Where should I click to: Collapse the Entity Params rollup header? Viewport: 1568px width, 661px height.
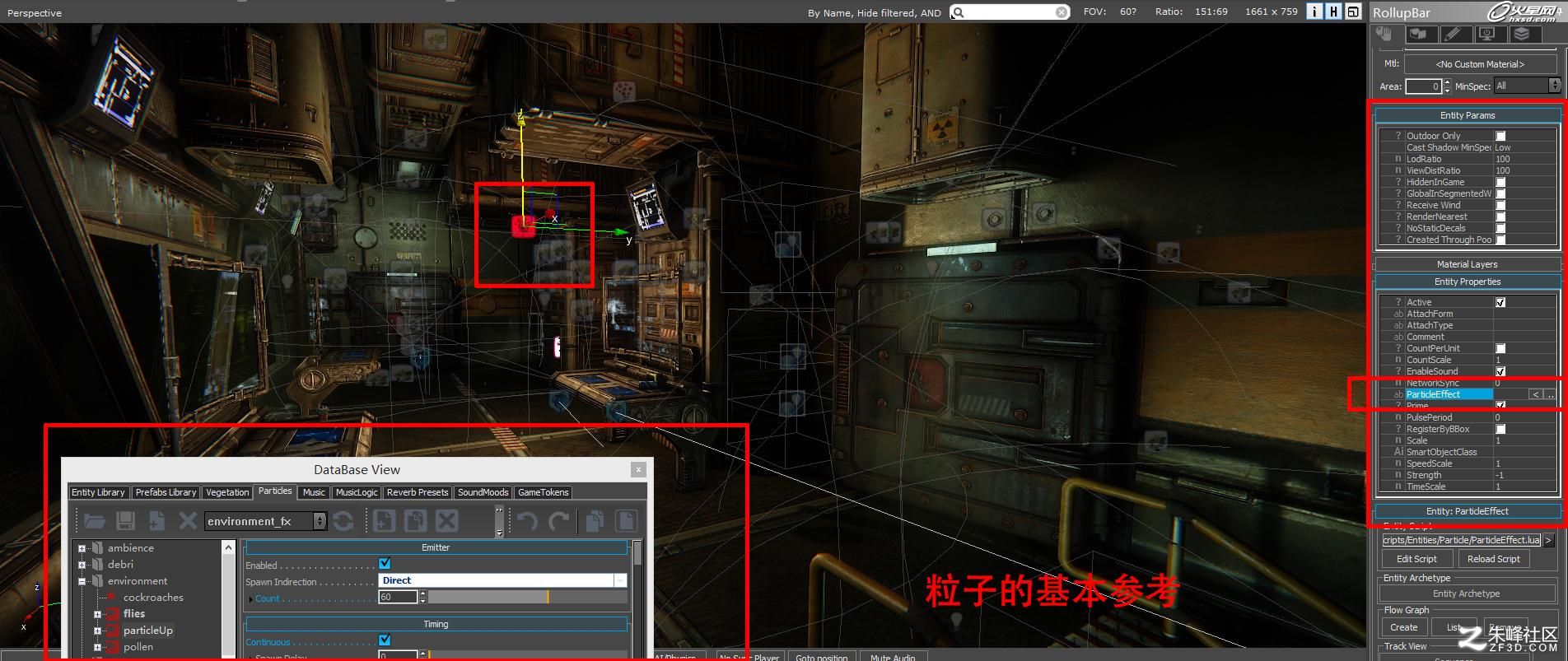click(x=1468, y=115)
